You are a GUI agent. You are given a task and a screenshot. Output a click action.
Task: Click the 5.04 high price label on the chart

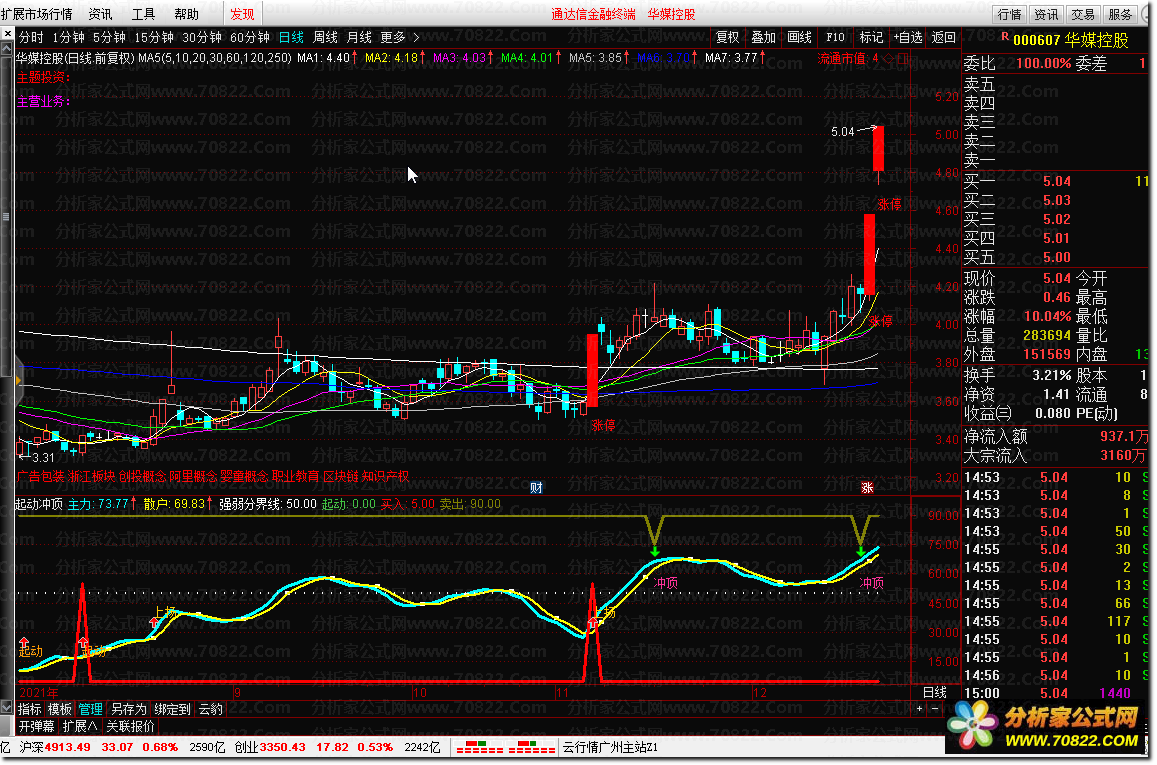(x=842, y=132)
